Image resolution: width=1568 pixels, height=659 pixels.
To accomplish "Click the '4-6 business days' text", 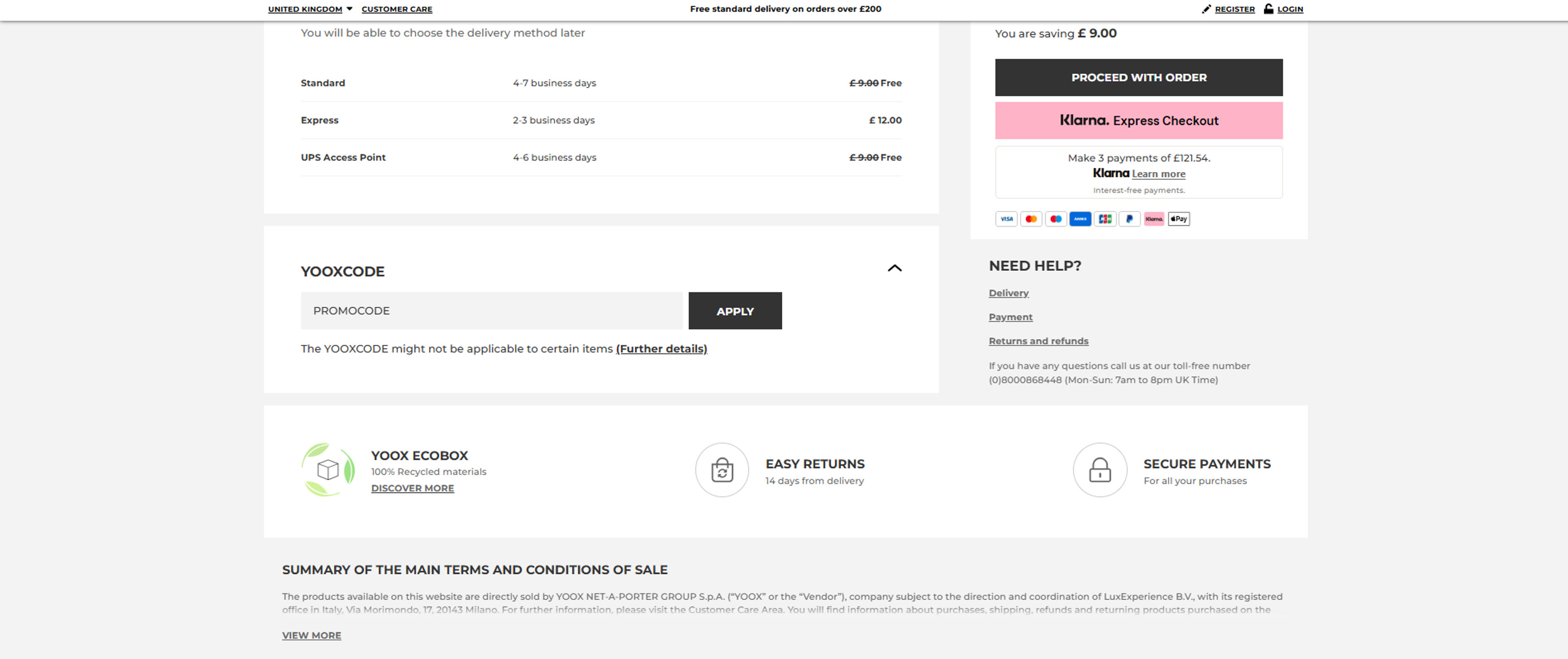I will pos(555,157).
